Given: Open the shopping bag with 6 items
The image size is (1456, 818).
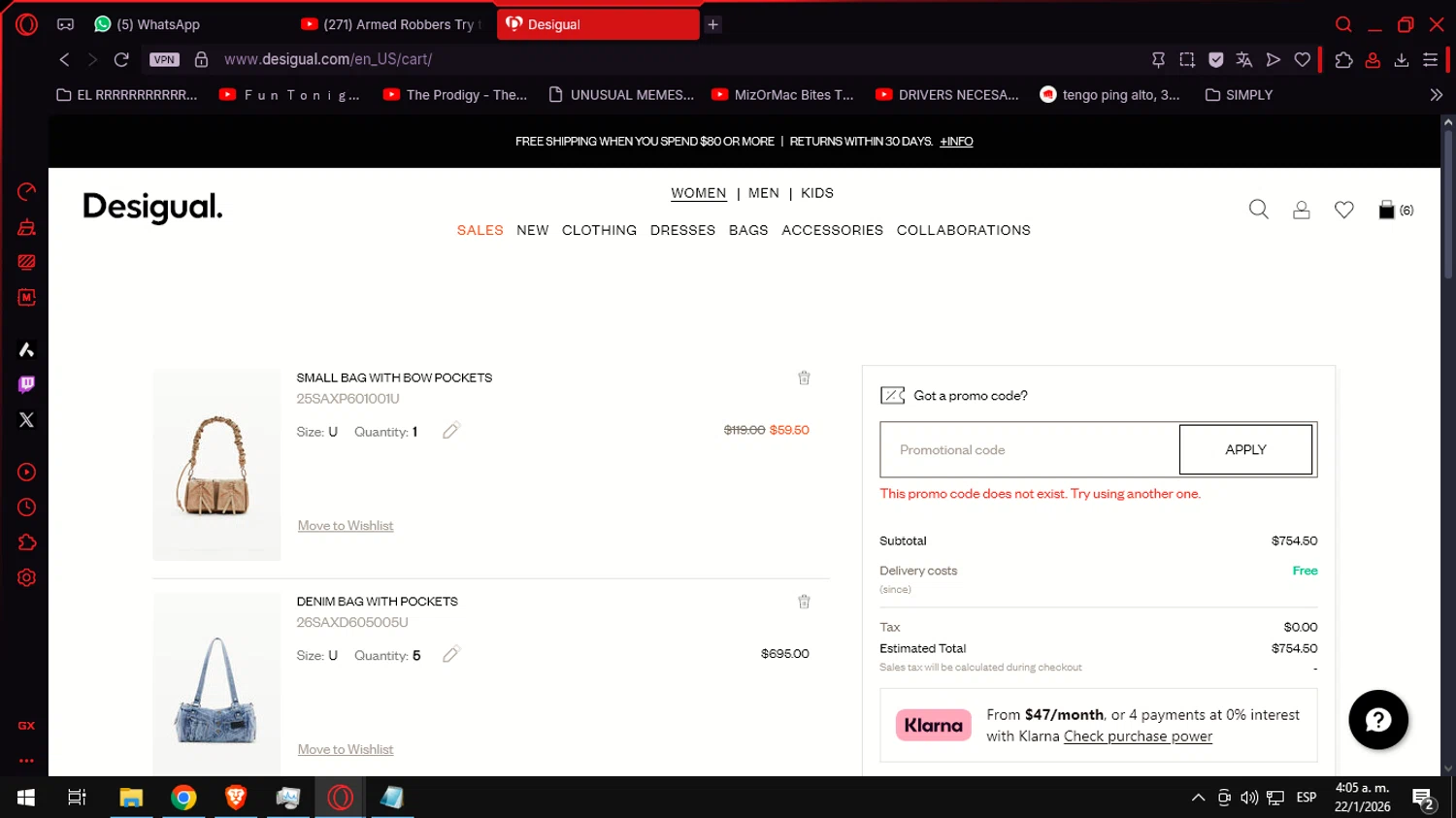Looking at the screenshot, I should coord(1396,210).
